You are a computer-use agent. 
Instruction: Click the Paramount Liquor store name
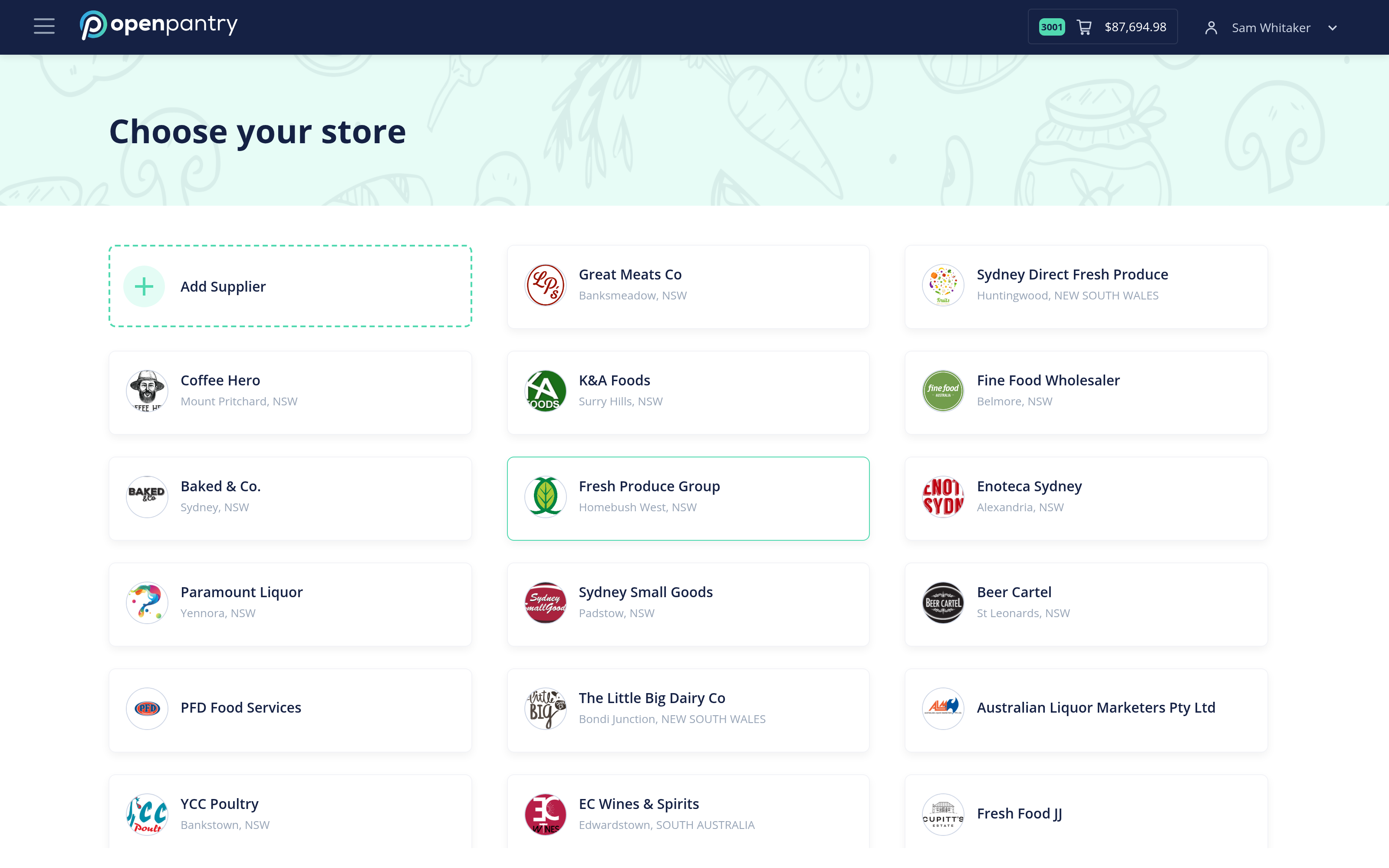[242, 592]
